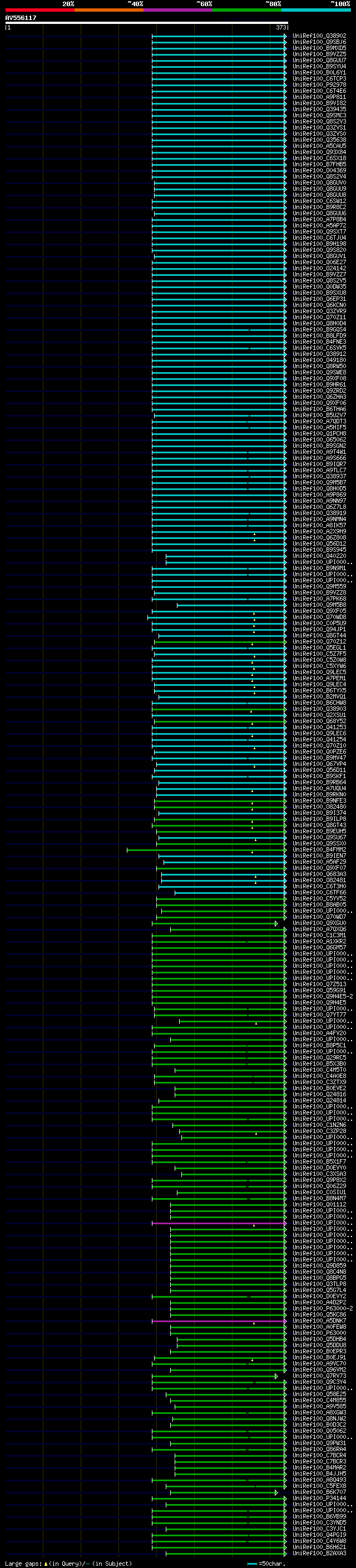The image size is (356, 1568).
Task: Click the purple ~60% identity legend segment
Action: 179,10
